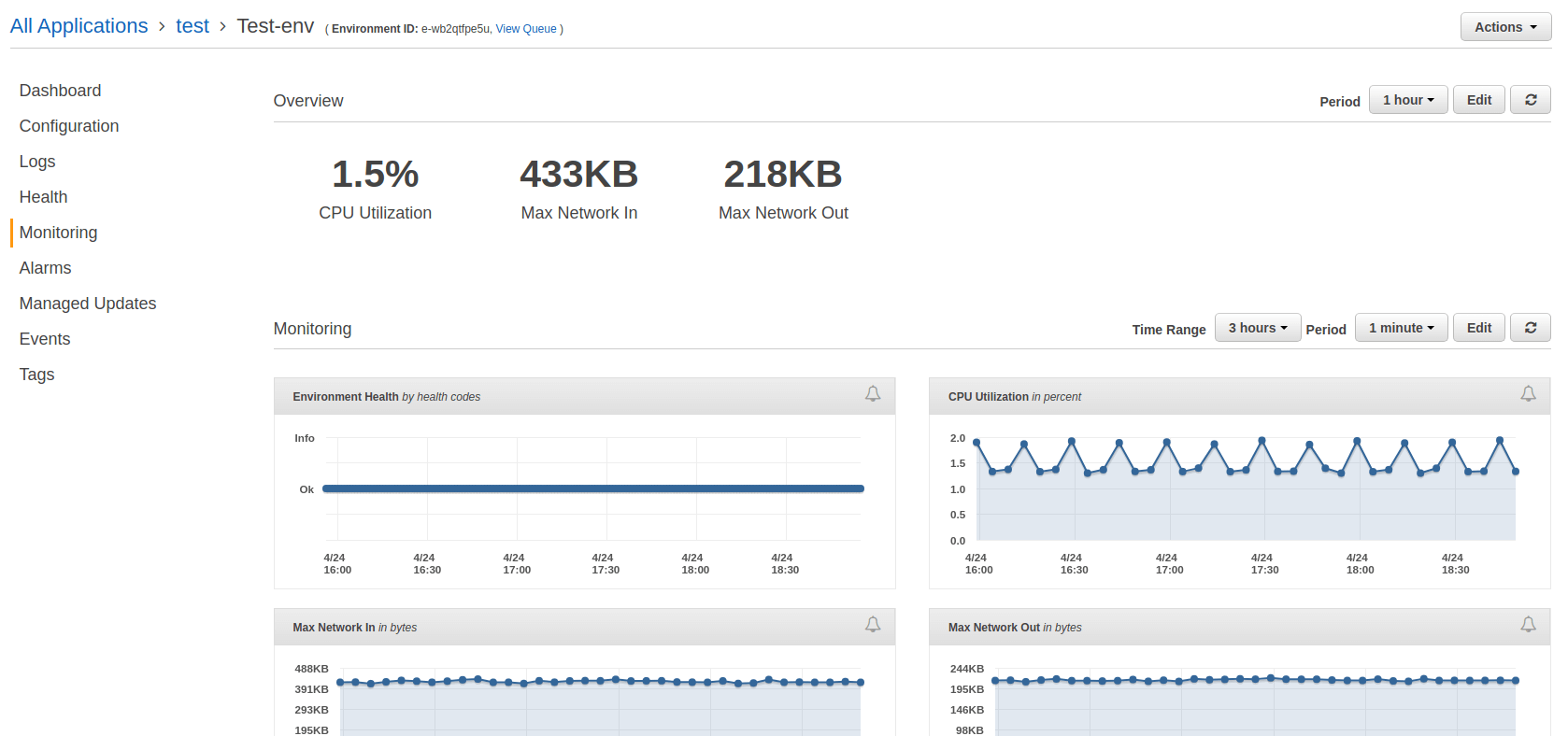
Task: Click the Max Network In alarm bell
Action: click(872, 625)
